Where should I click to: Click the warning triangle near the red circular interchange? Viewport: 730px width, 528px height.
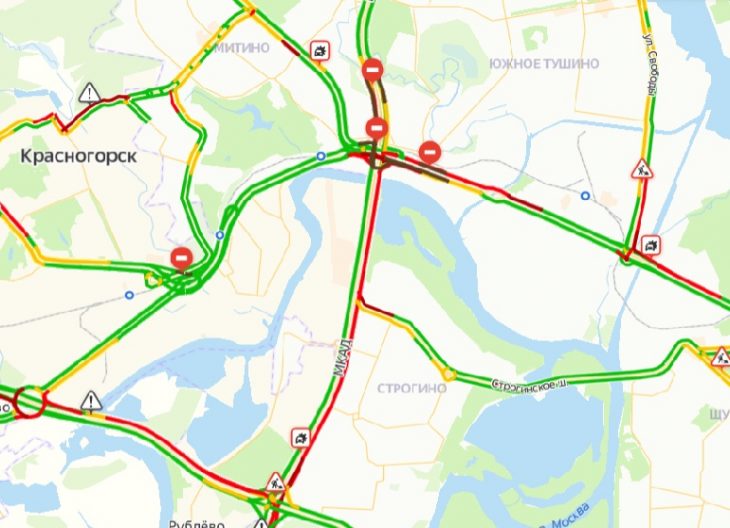tap(91, 402)
